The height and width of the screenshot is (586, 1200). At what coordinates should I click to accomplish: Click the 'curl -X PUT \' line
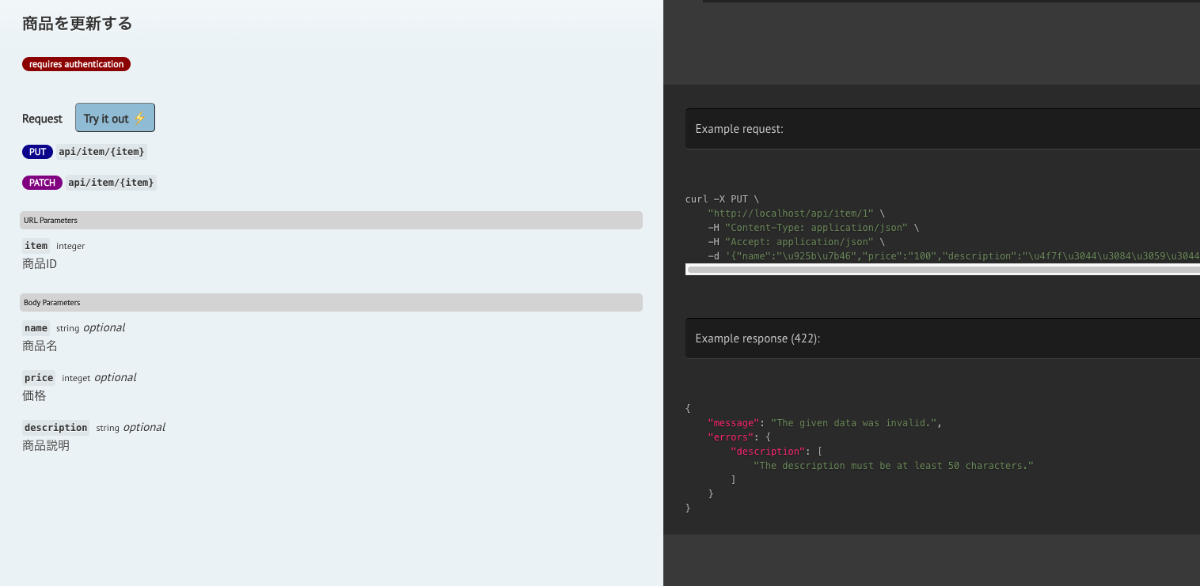coord(722,199)
